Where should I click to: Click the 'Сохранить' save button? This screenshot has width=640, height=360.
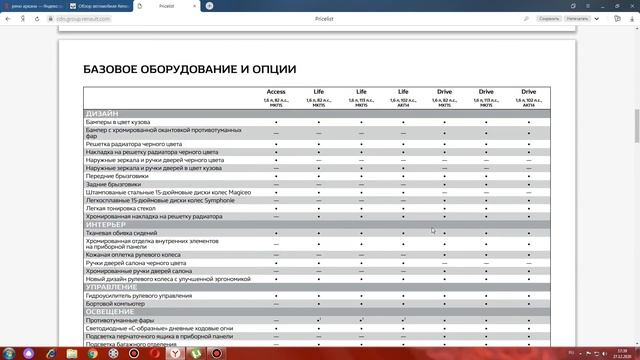(549, 19)
